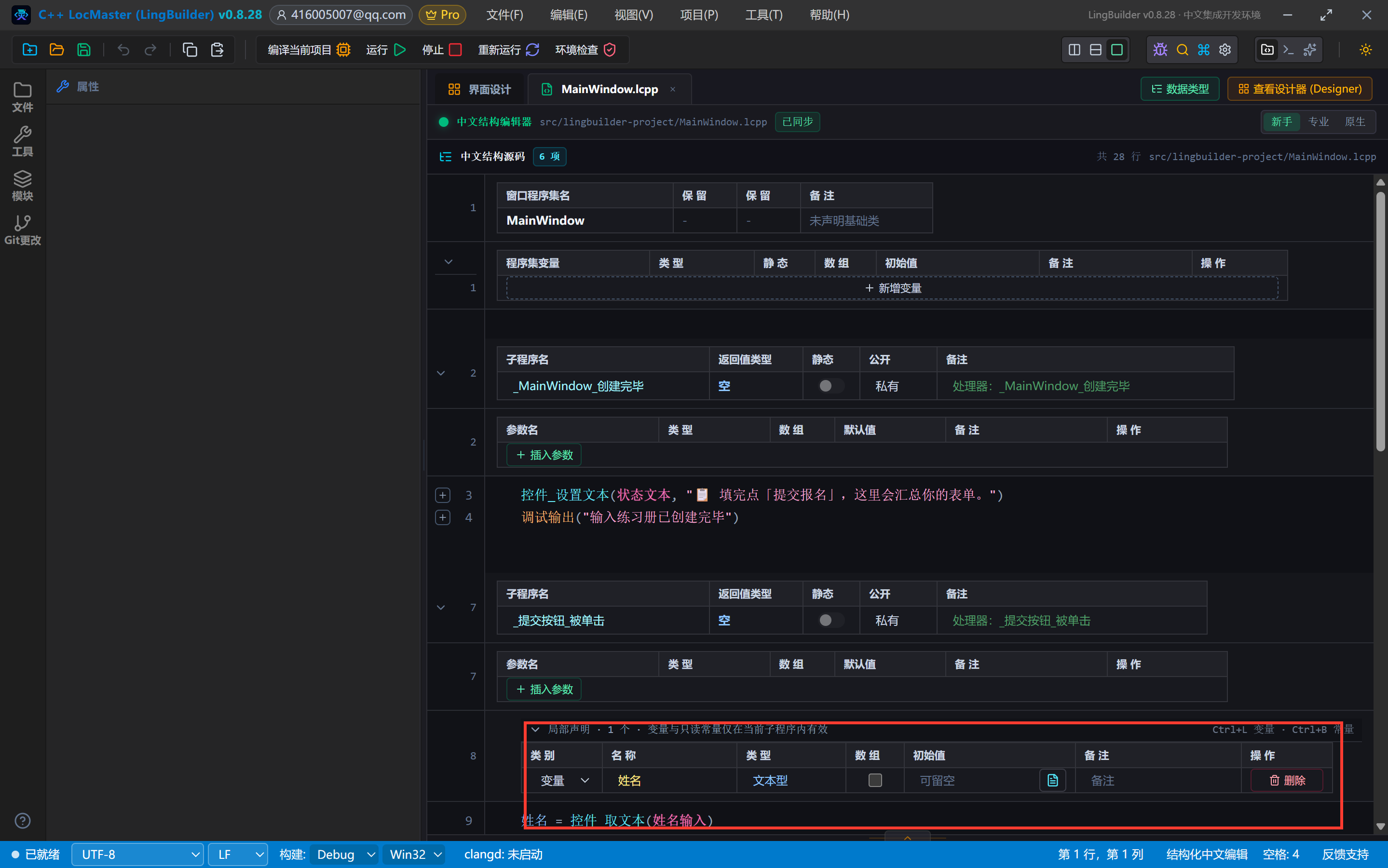Viewport: 1388px width, 868px height.
Task: Click the copy icon in toolbar
Action: (190, 50)
